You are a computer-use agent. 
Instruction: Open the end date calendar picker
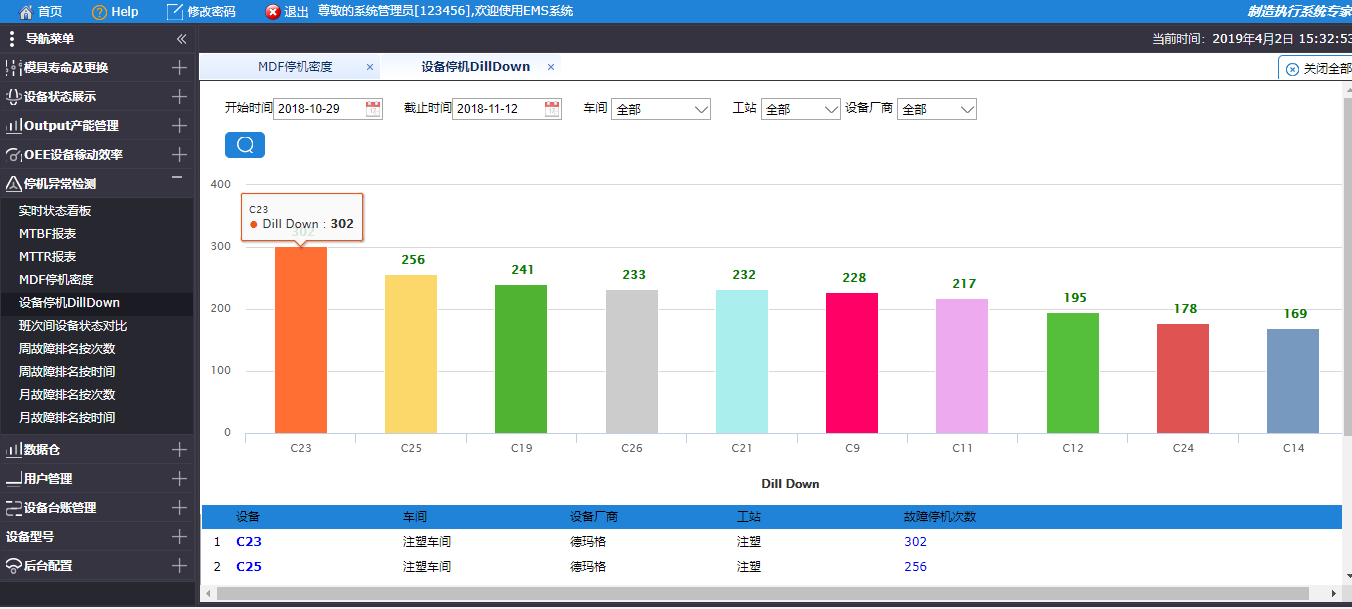coord(552,109)
